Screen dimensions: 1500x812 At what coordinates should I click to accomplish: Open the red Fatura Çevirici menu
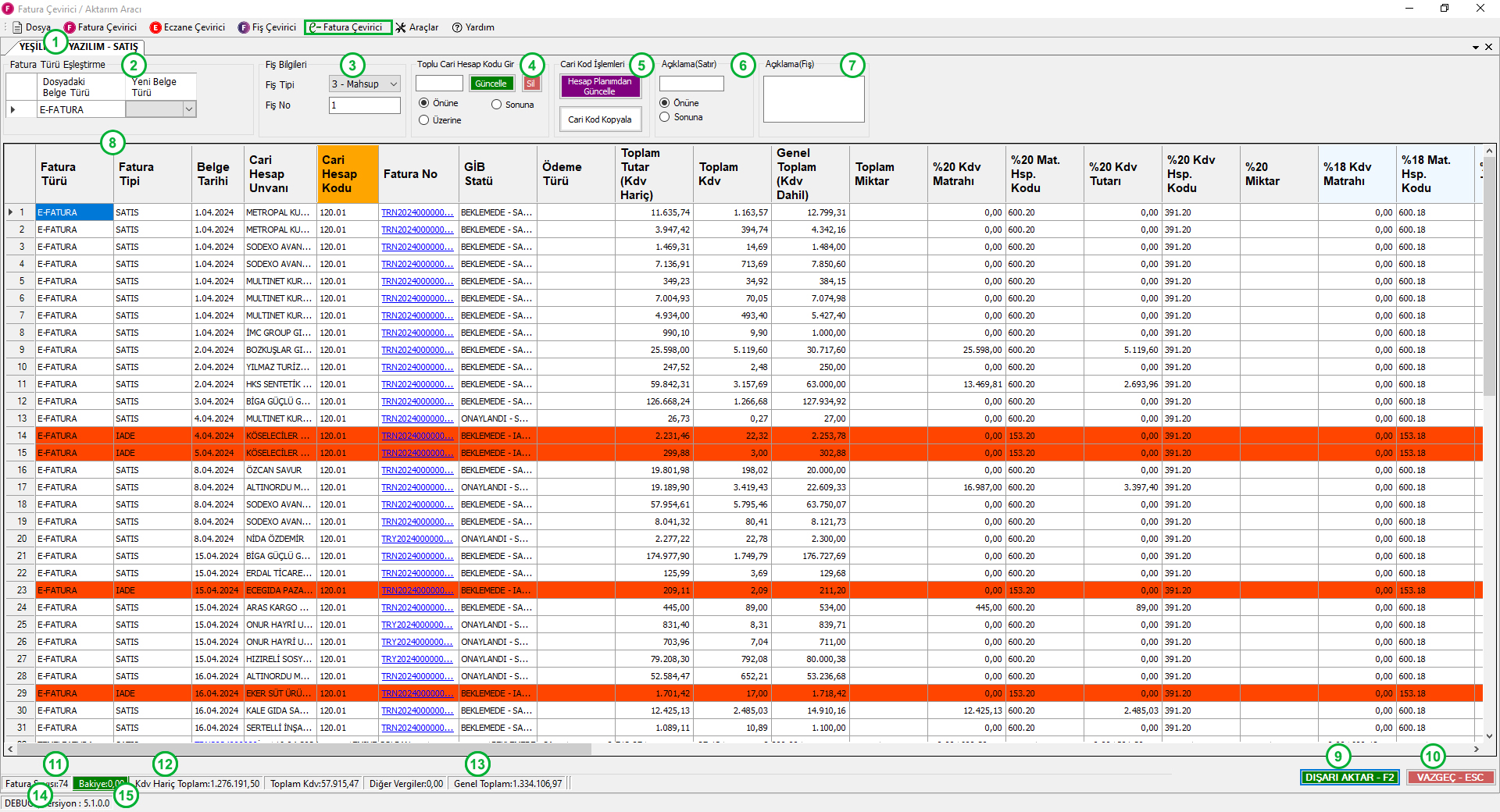pyautogui.click(x=100, y=27)
